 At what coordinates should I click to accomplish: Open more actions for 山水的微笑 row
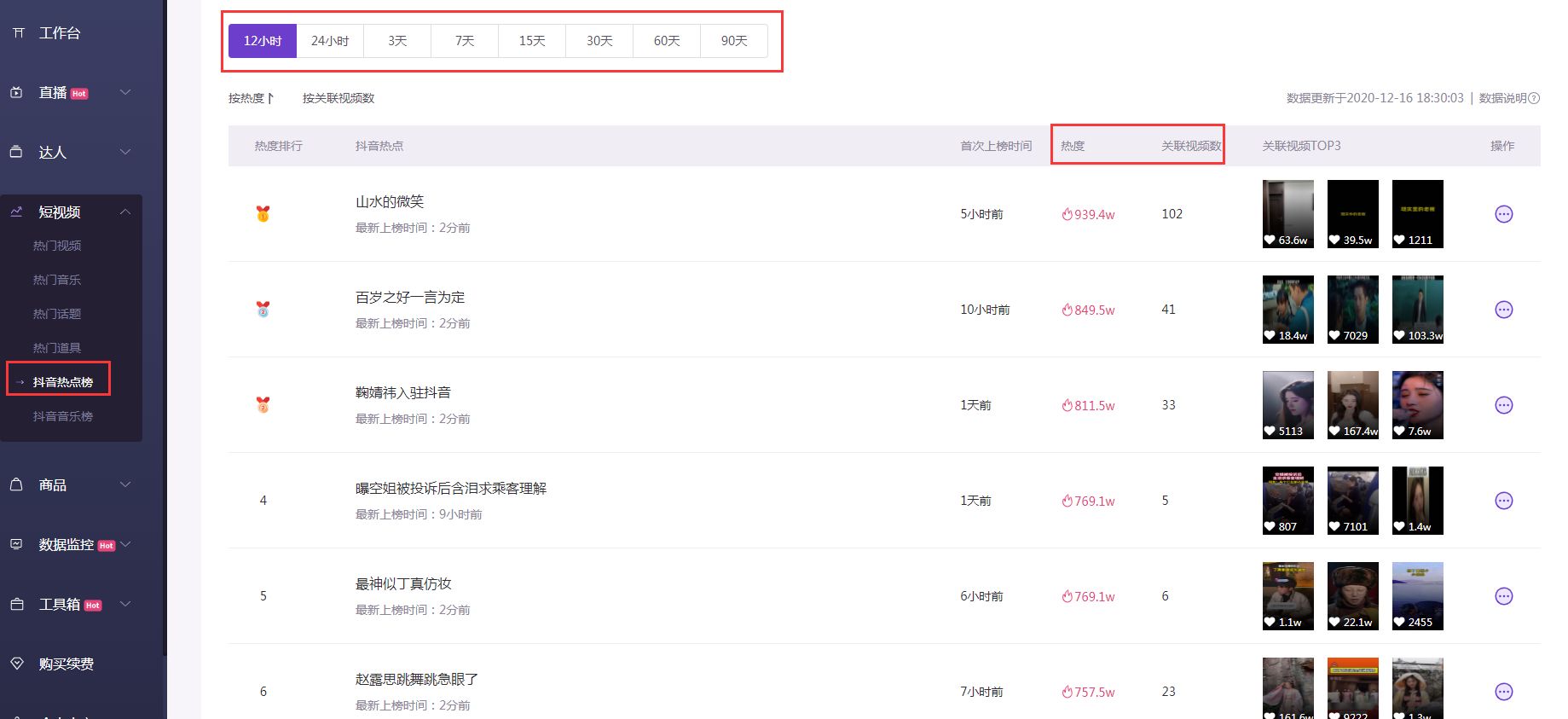click(1503, 214)
